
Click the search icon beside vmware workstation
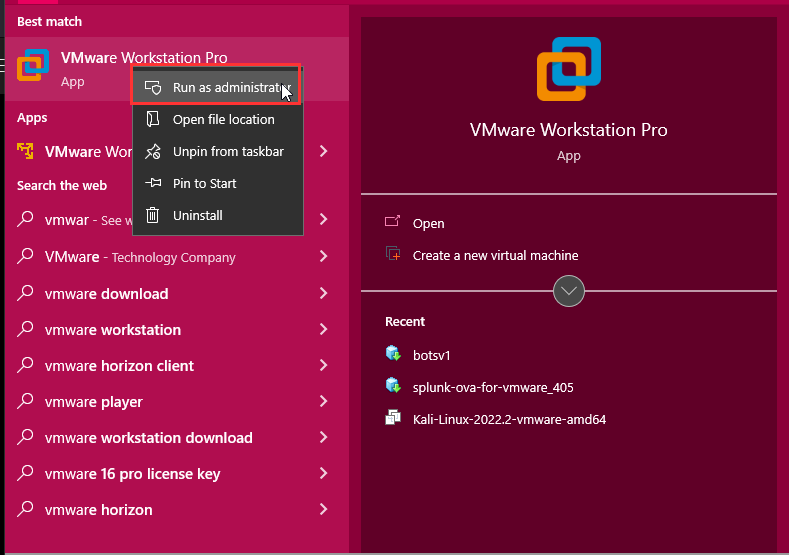pos(25,330)
